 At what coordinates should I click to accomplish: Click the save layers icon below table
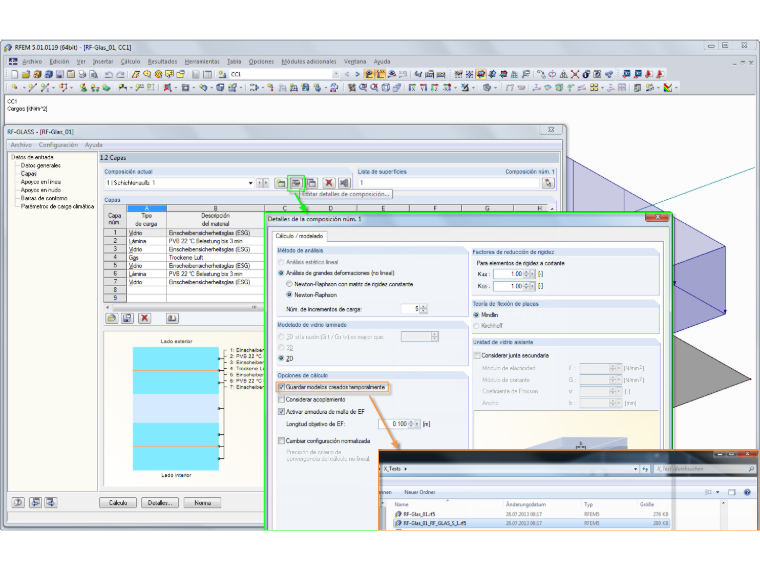(127, 318)
